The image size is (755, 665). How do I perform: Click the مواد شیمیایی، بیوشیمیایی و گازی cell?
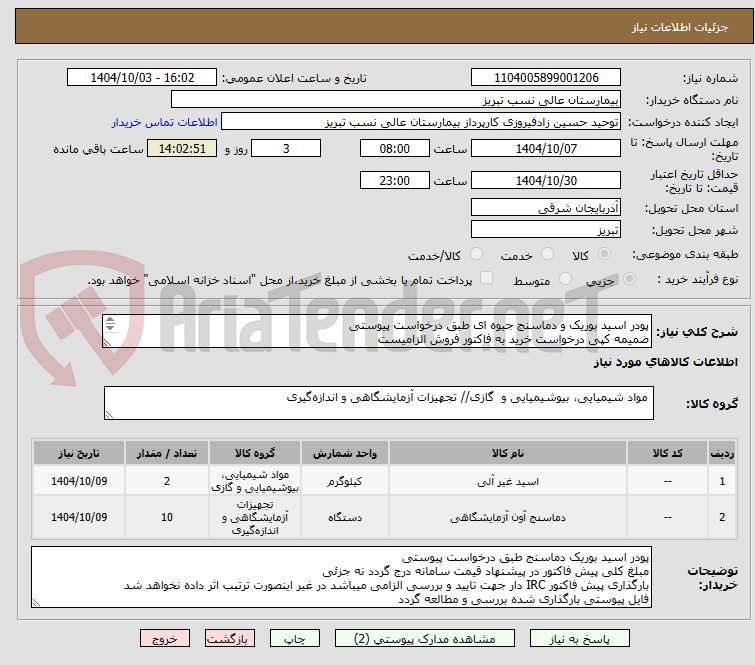(255, 481)
